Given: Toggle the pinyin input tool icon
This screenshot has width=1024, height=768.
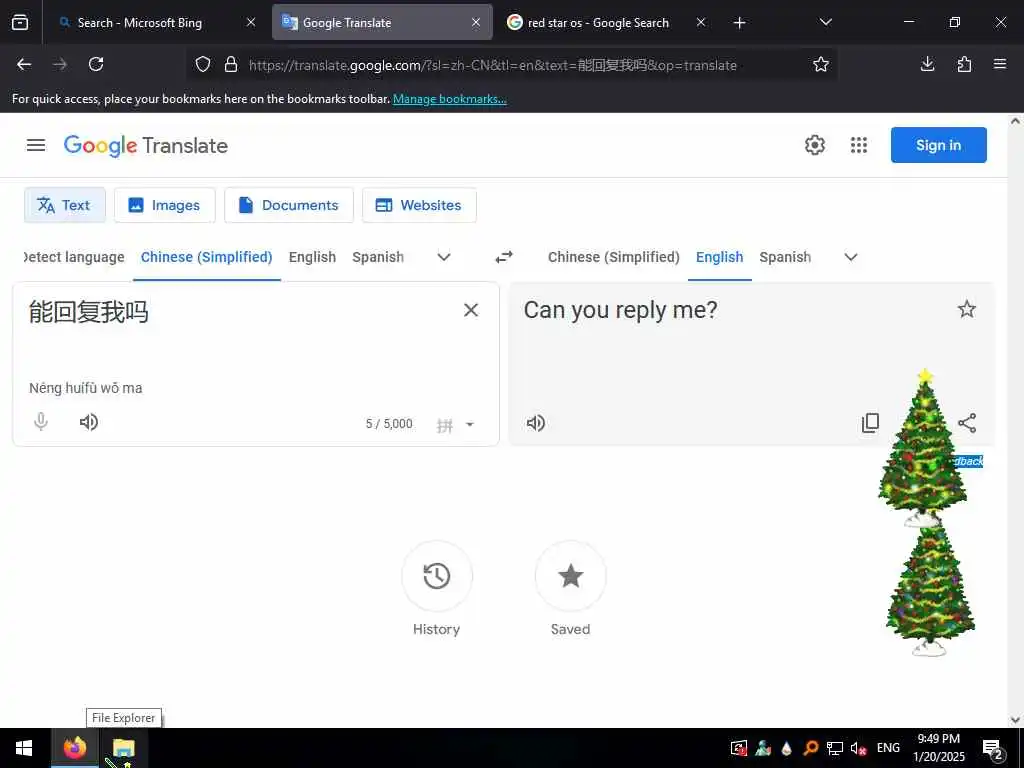Looking at the screenshot, I should pyautogui.click(x=445, y=425).
